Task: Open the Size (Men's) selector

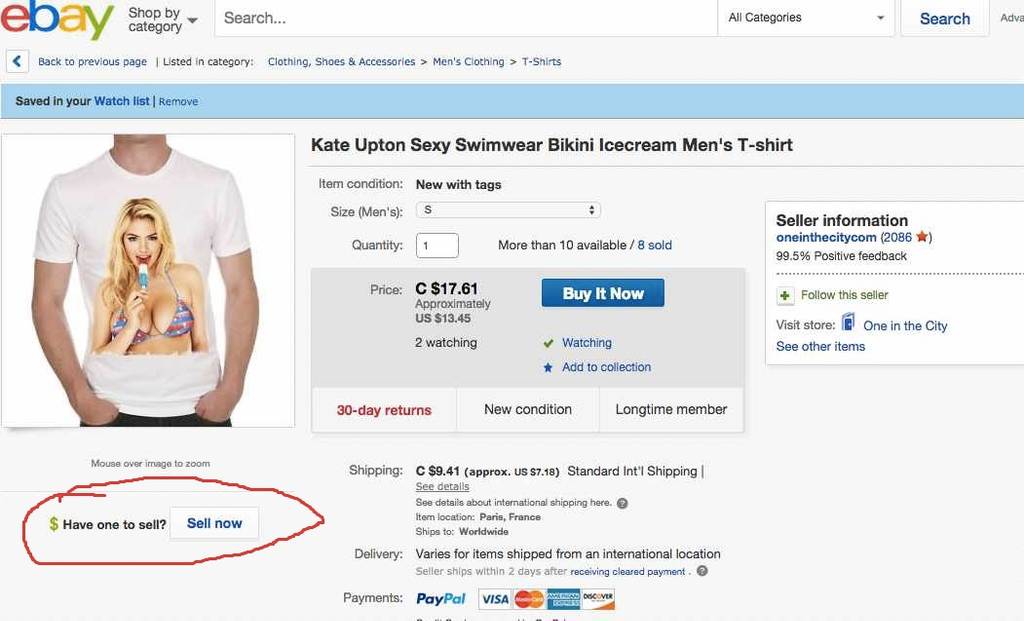Action: (508, 210)
